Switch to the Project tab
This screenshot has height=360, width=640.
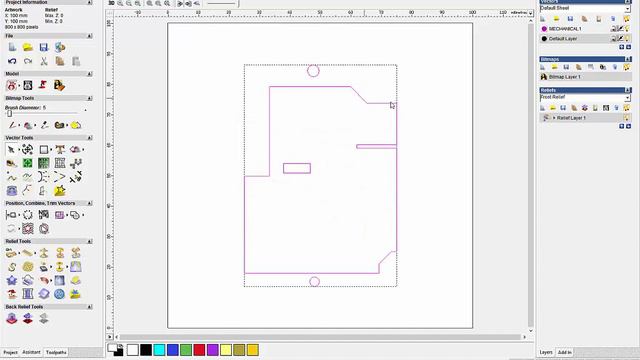(x=11, y=352)
